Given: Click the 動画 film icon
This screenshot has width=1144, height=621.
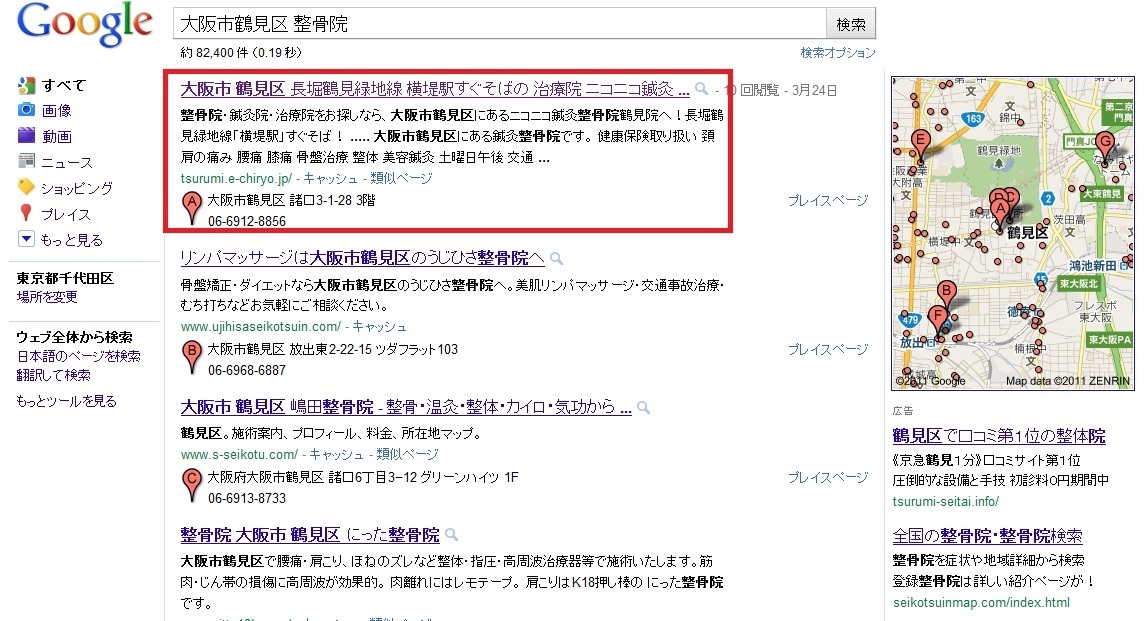Looking at the screenshot, I should [26, 135].
